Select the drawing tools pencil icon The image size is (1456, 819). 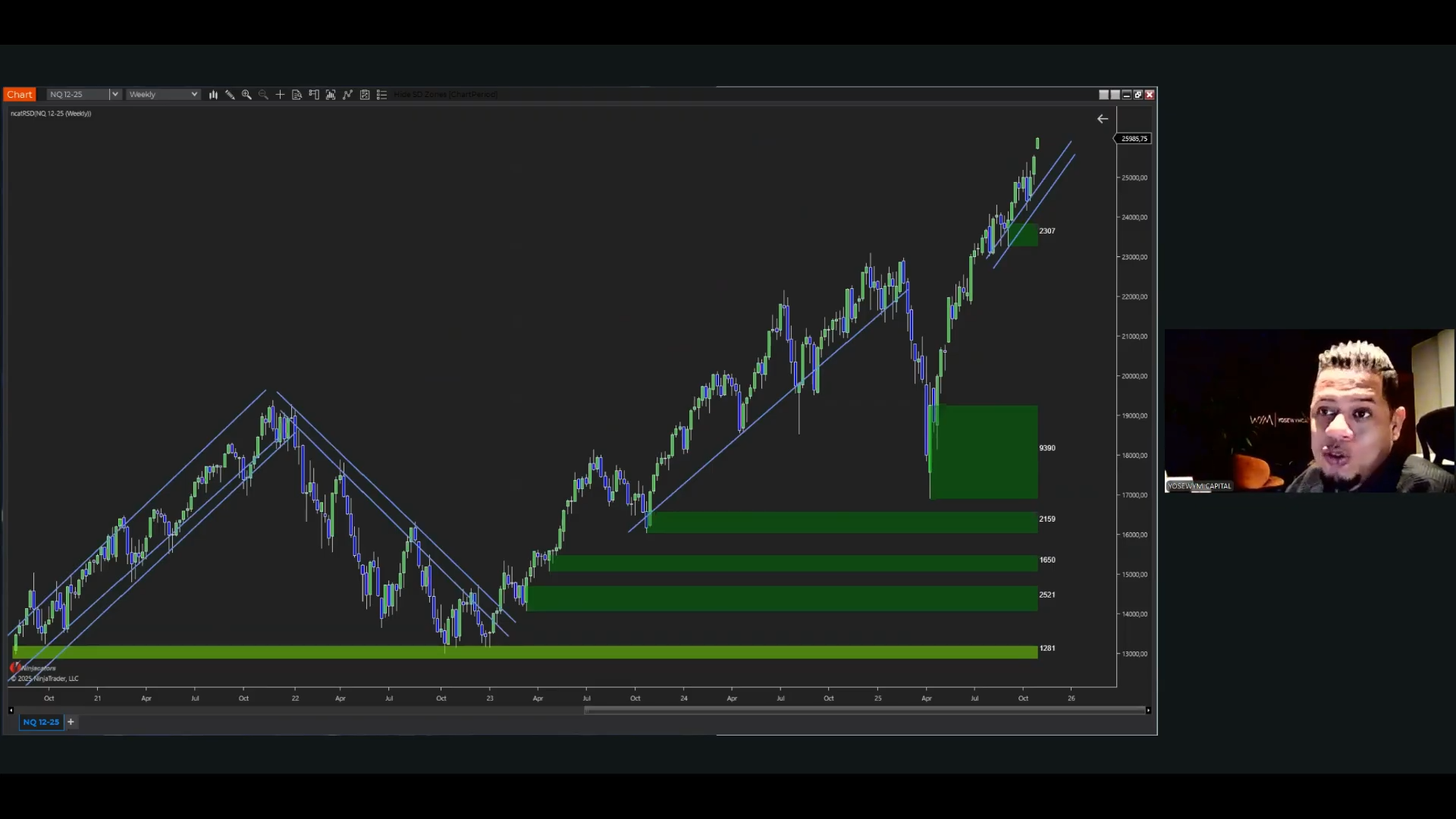(230, 95)
